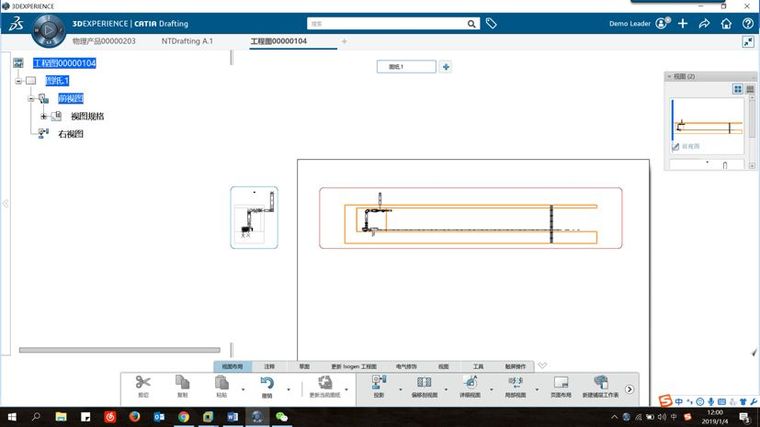Screen dimensions: 760x427
Task: Click the plus add icon in header
Action: click(682, 23)
